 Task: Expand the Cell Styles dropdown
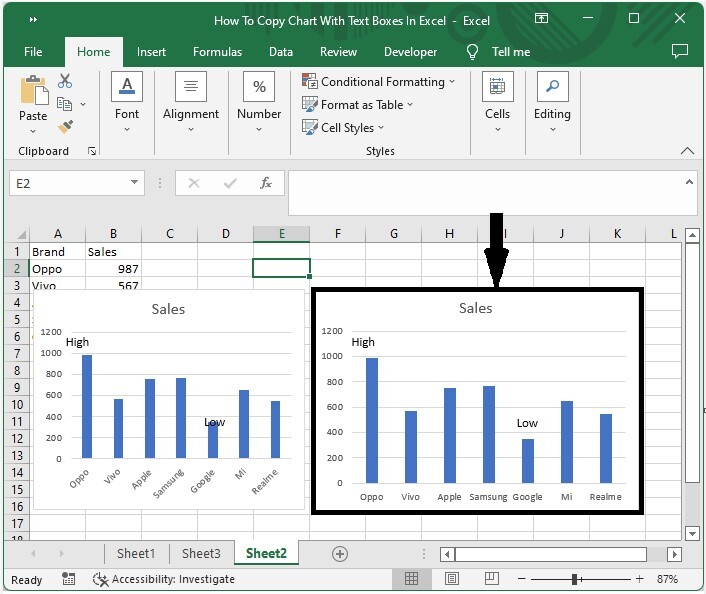[x=343, y=128]
